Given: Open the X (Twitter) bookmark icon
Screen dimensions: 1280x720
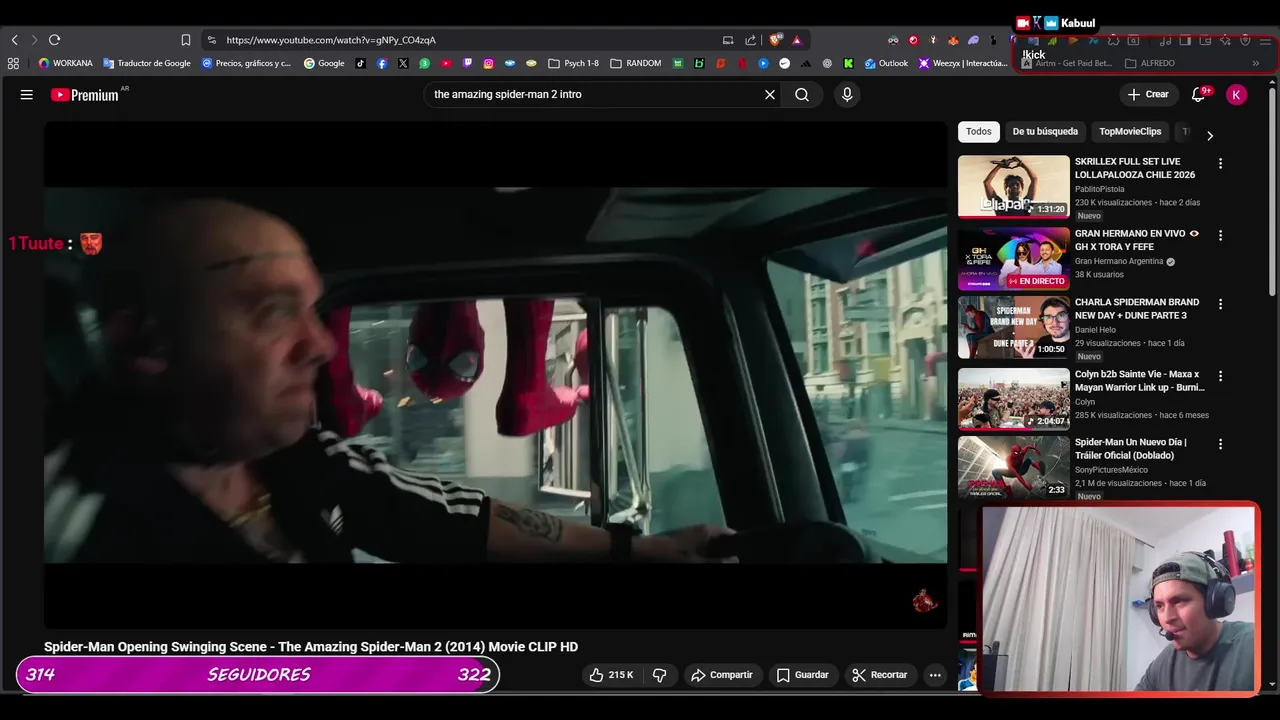Looking at the screenshot, I should 403,63.
